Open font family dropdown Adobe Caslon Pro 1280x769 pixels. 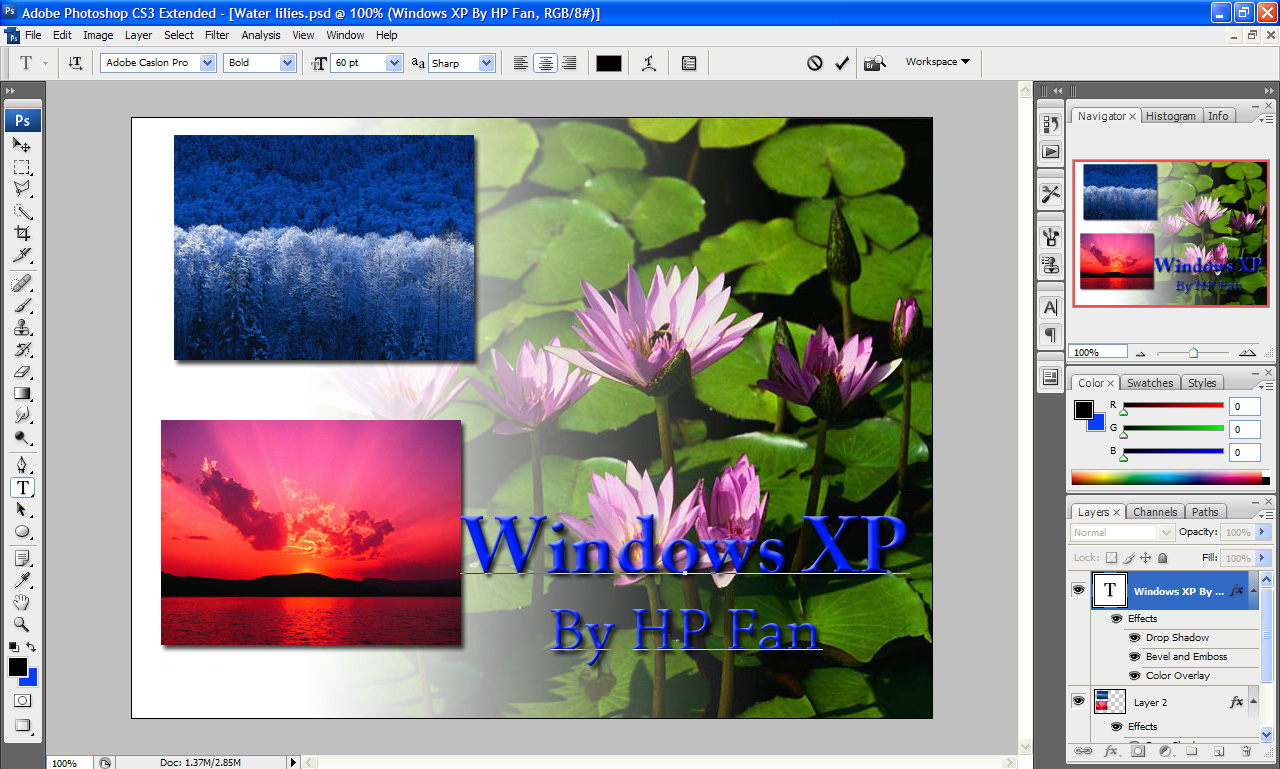click(208, 63)
